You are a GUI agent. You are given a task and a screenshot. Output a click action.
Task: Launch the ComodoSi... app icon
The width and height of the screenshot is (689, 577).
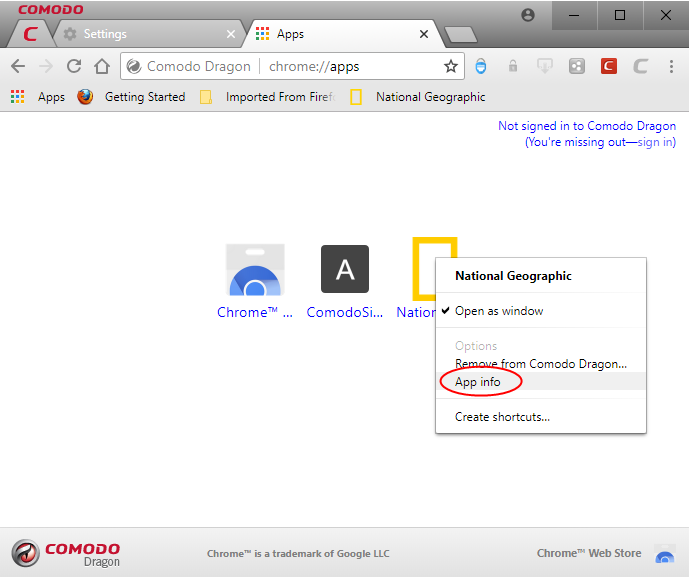(x=345, y=269)
